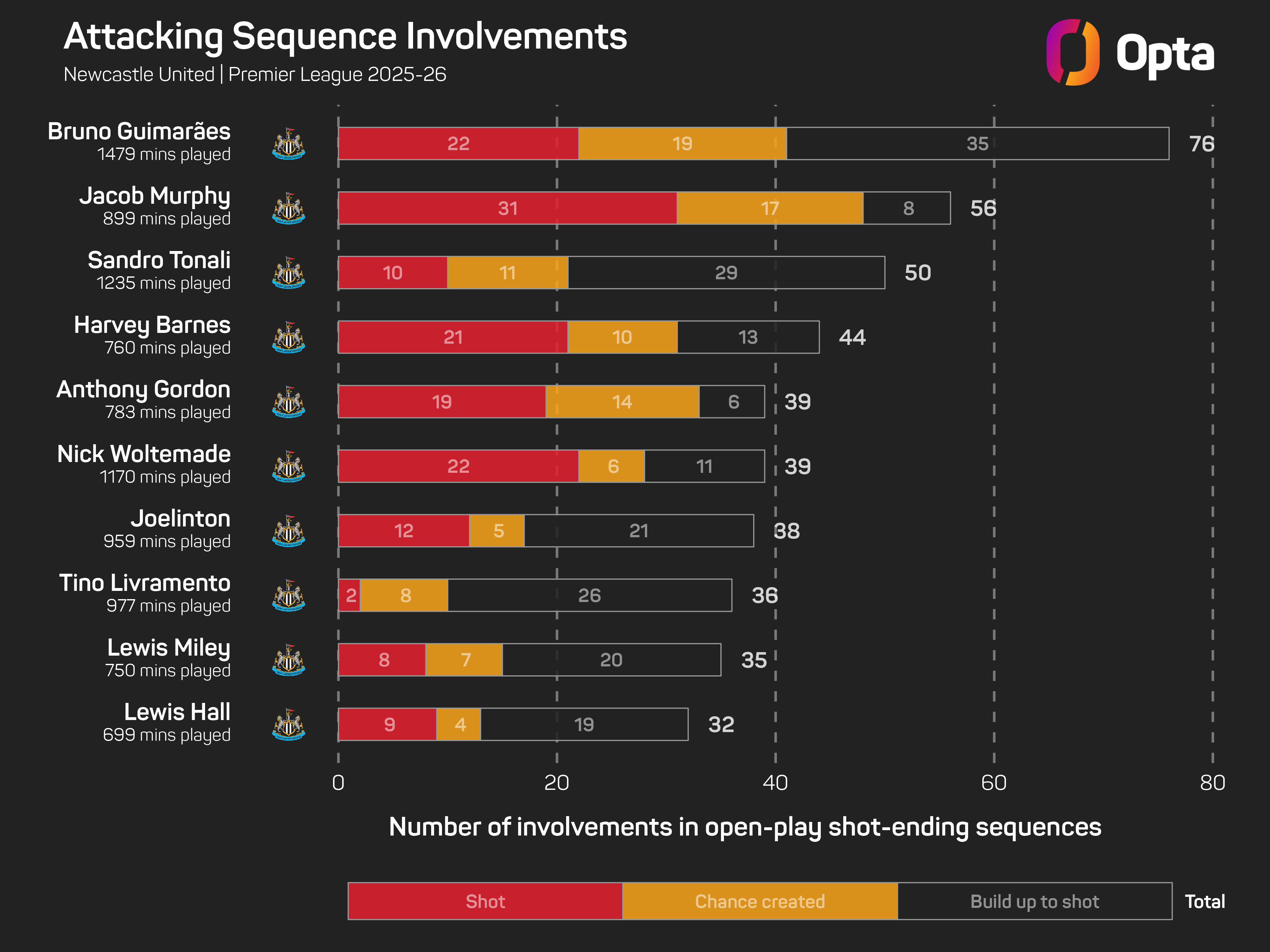
Task: Click the Newcastle badge beside Sandro Tonali
Action: click(x=289, y=273)
